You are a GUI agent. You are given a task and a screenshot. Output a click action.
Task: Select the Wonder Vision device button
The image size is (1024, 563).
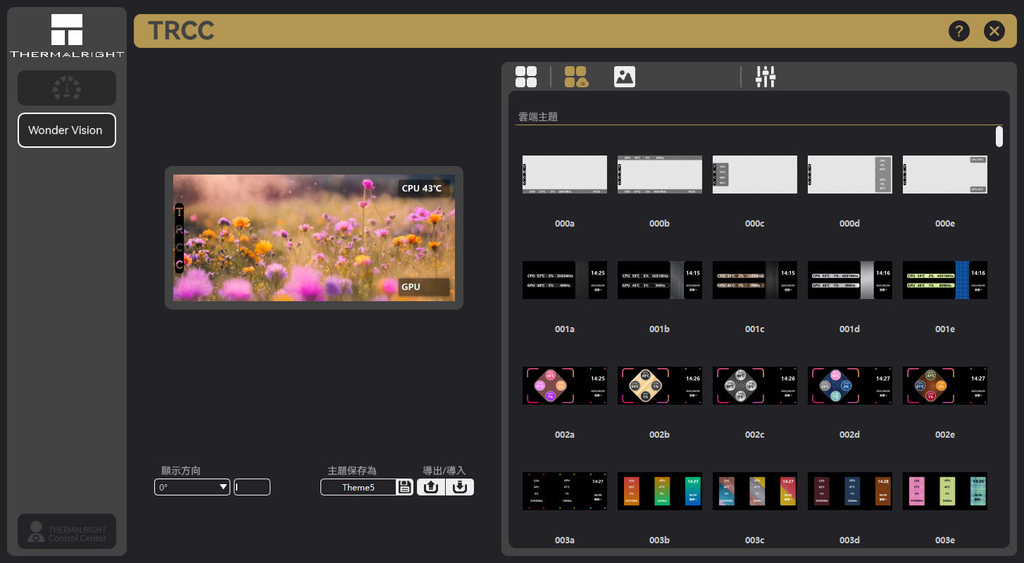(x=67, y=130)
